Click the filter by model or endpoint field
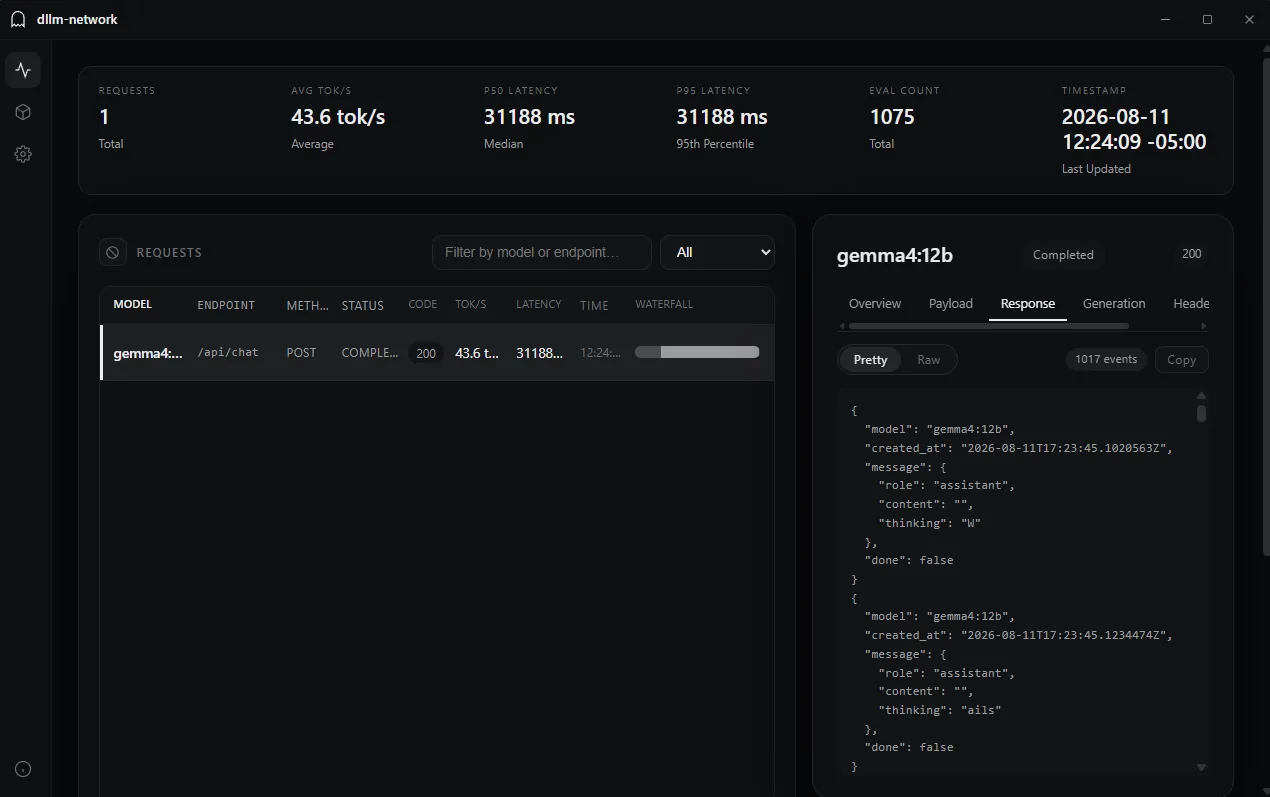Image resolution: width=1270 pixels, height=797 pixels. click(541, 252)
